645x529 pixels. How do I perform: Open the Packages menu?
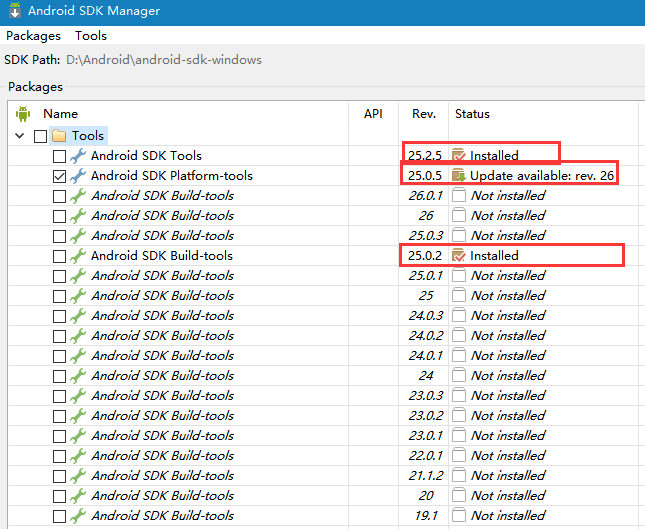[33, 36]
